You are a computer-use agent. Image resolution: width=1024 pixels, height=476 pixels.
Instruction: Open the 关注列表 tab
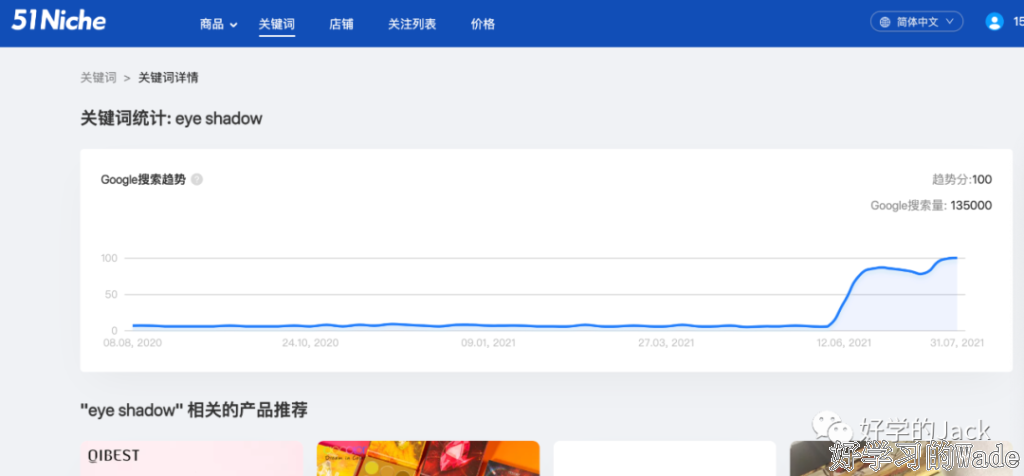412,24
